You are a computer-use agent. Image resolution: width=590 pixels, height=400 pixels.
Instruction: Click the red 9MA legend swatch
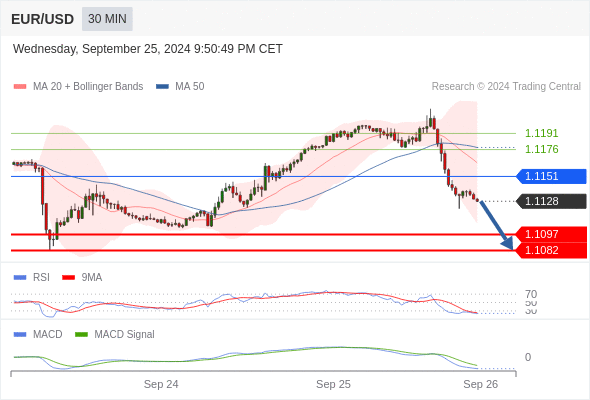click(x=68, y=278)
